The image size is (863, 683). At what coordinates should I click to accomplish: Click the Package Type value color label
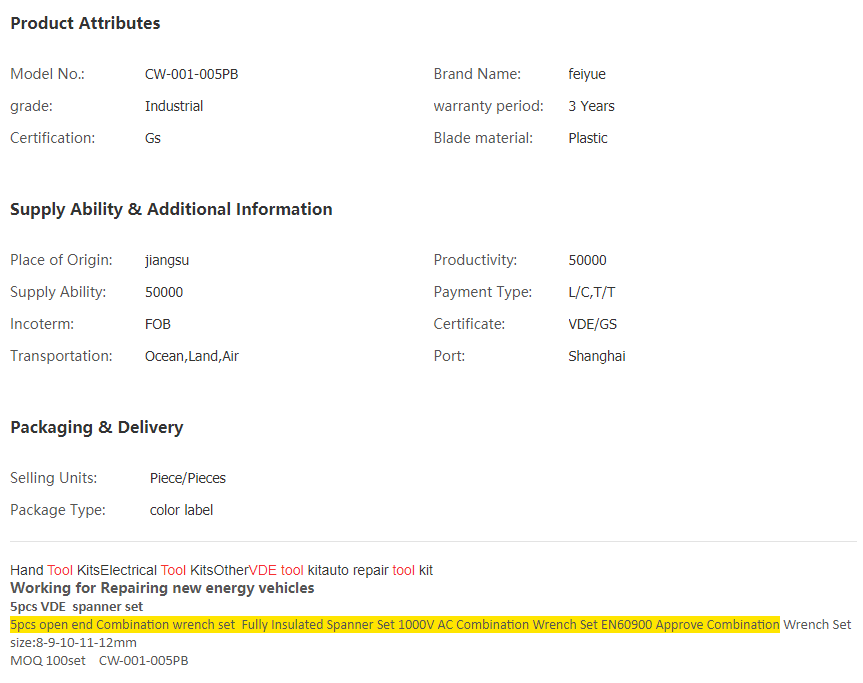click(181, 510)
